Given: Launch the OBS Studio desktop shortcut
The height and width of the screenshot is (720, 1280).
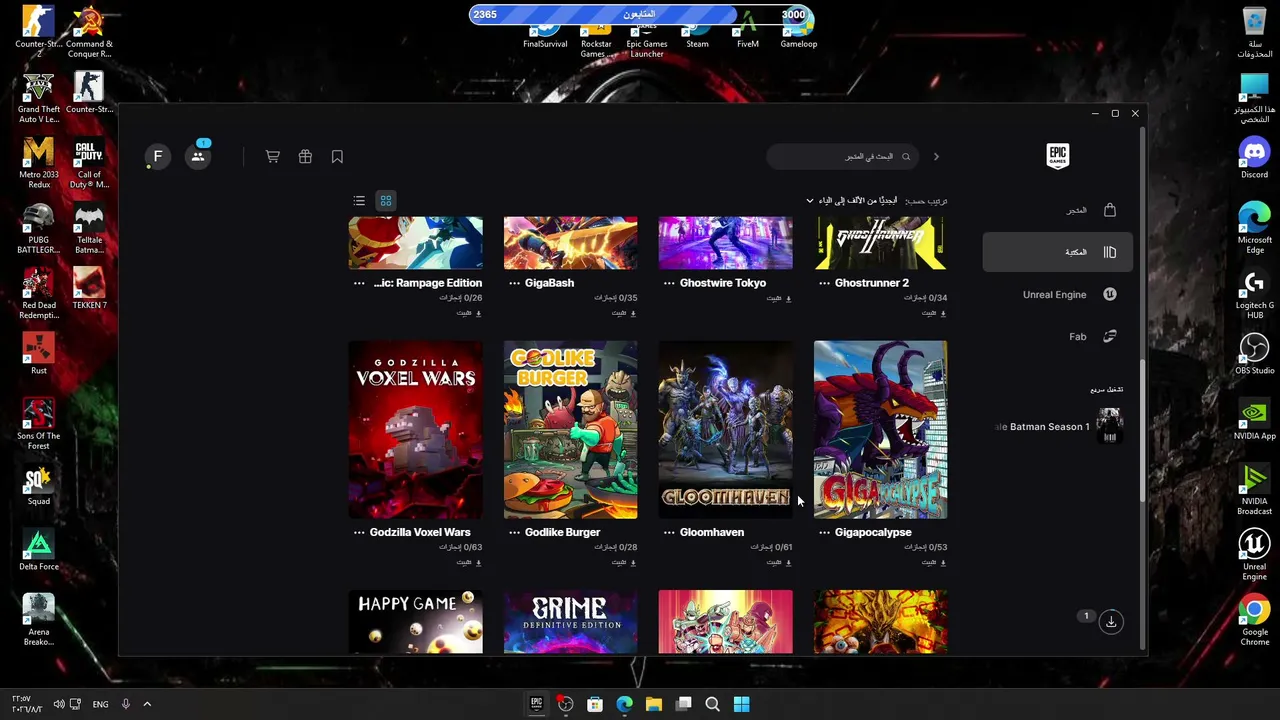Looking at the screenshot, I should (x=1254, y=354).
